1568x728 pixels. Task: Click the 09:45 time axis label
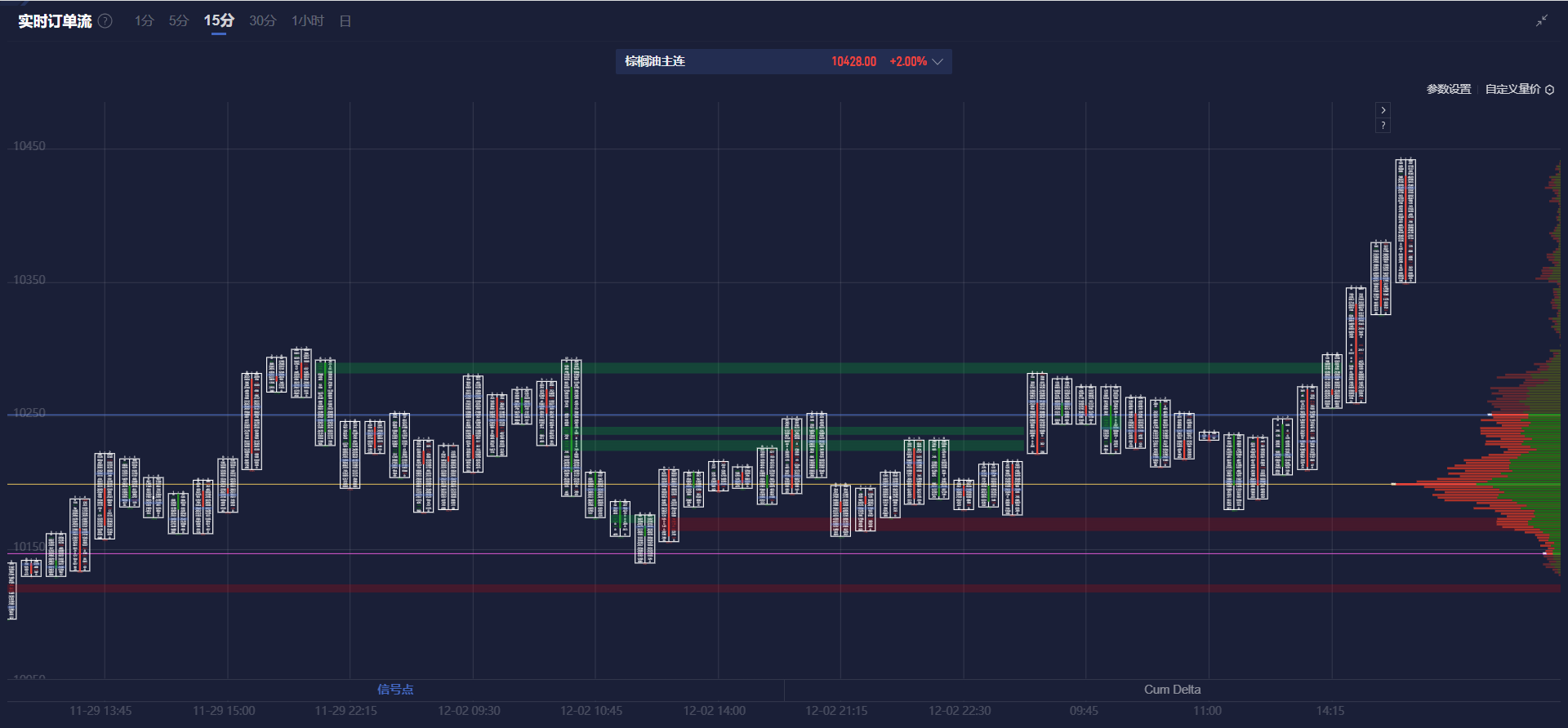coord(1084,711)
